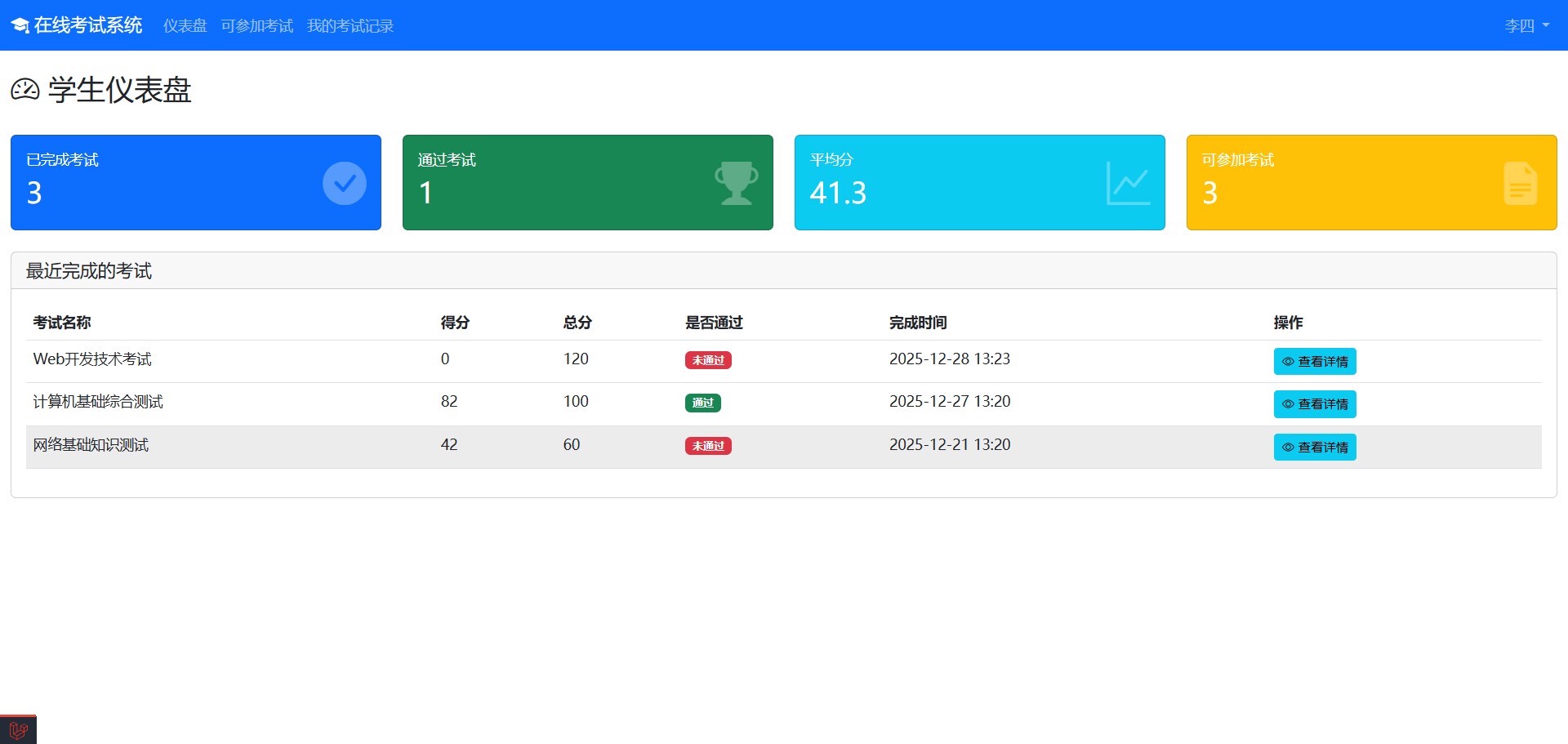The width and height of the screenshot is (1568, 744).
Task: Click the document icon in 可参加考试 card
Action: coord(1520,183)
